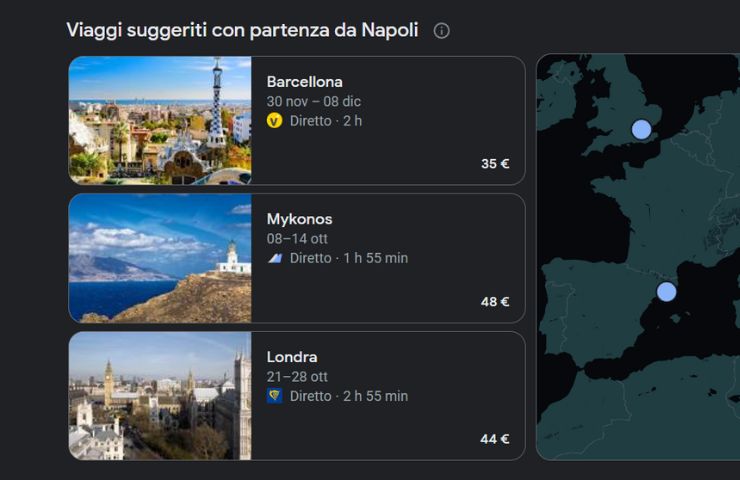
Task: Click the airline logo on Mykonos card
Action: [x=275, y=258]
